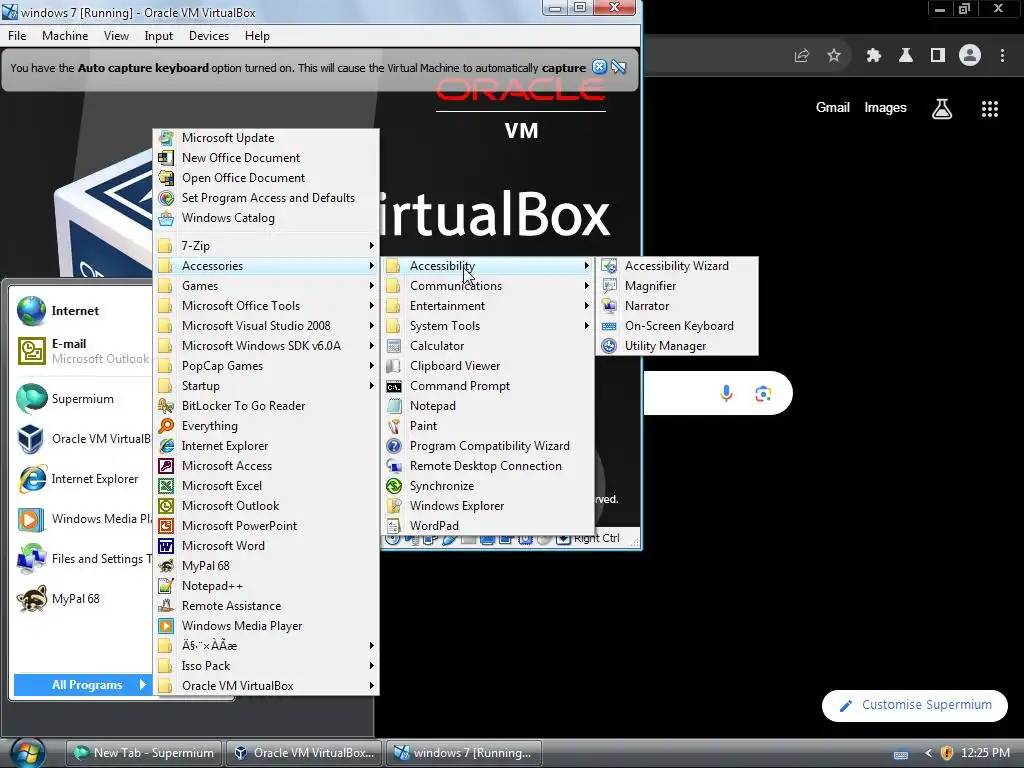This screenshot has width=1024, height=768.
Task: Open WordPad from Accessories list
Action: 488,526
